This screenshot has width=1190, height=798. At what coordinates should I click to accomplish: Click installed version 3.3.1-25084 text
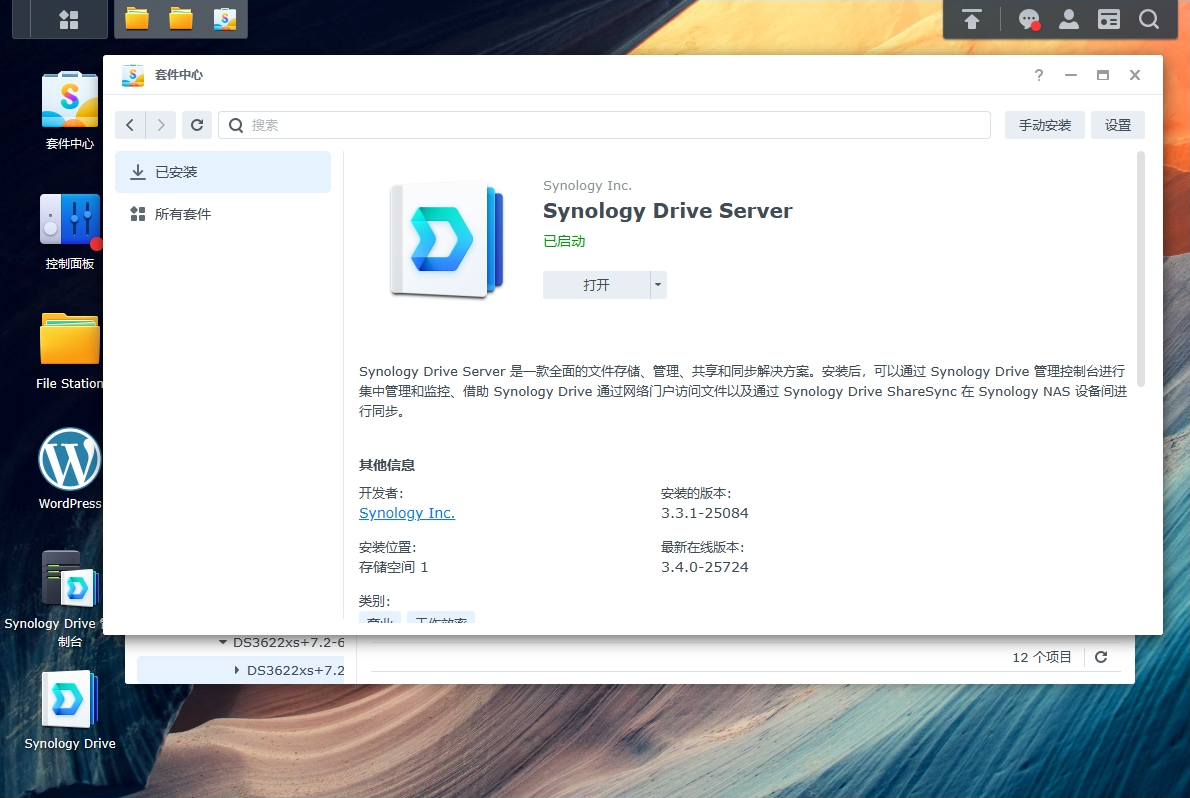pyautogui.click(x=704, y=513)
